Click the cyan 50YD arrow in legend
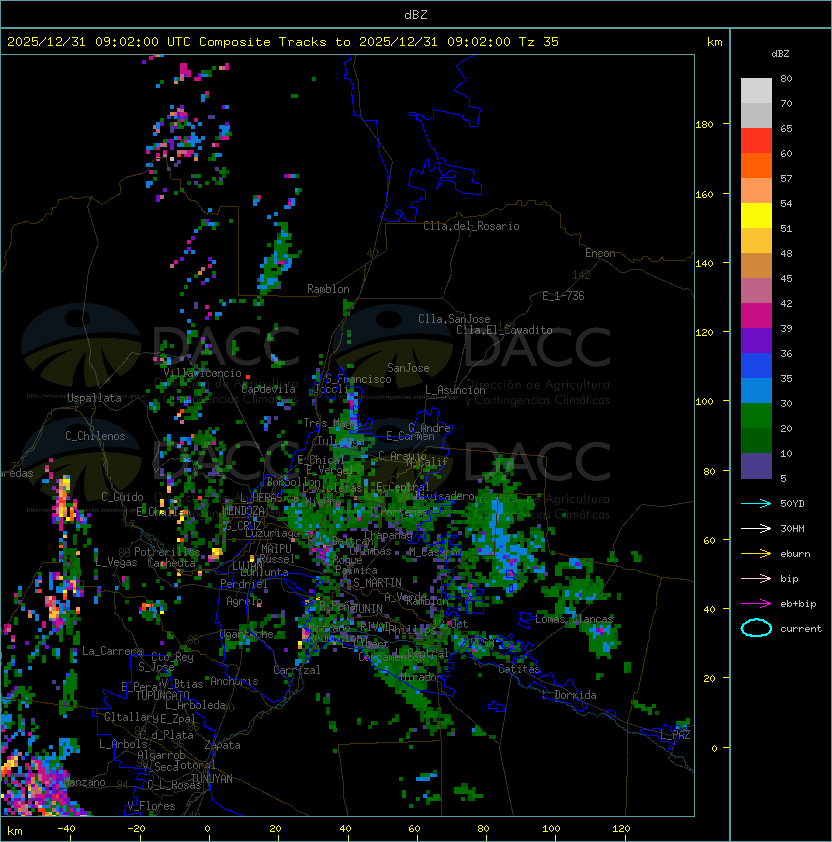 [x=756, y=504]
